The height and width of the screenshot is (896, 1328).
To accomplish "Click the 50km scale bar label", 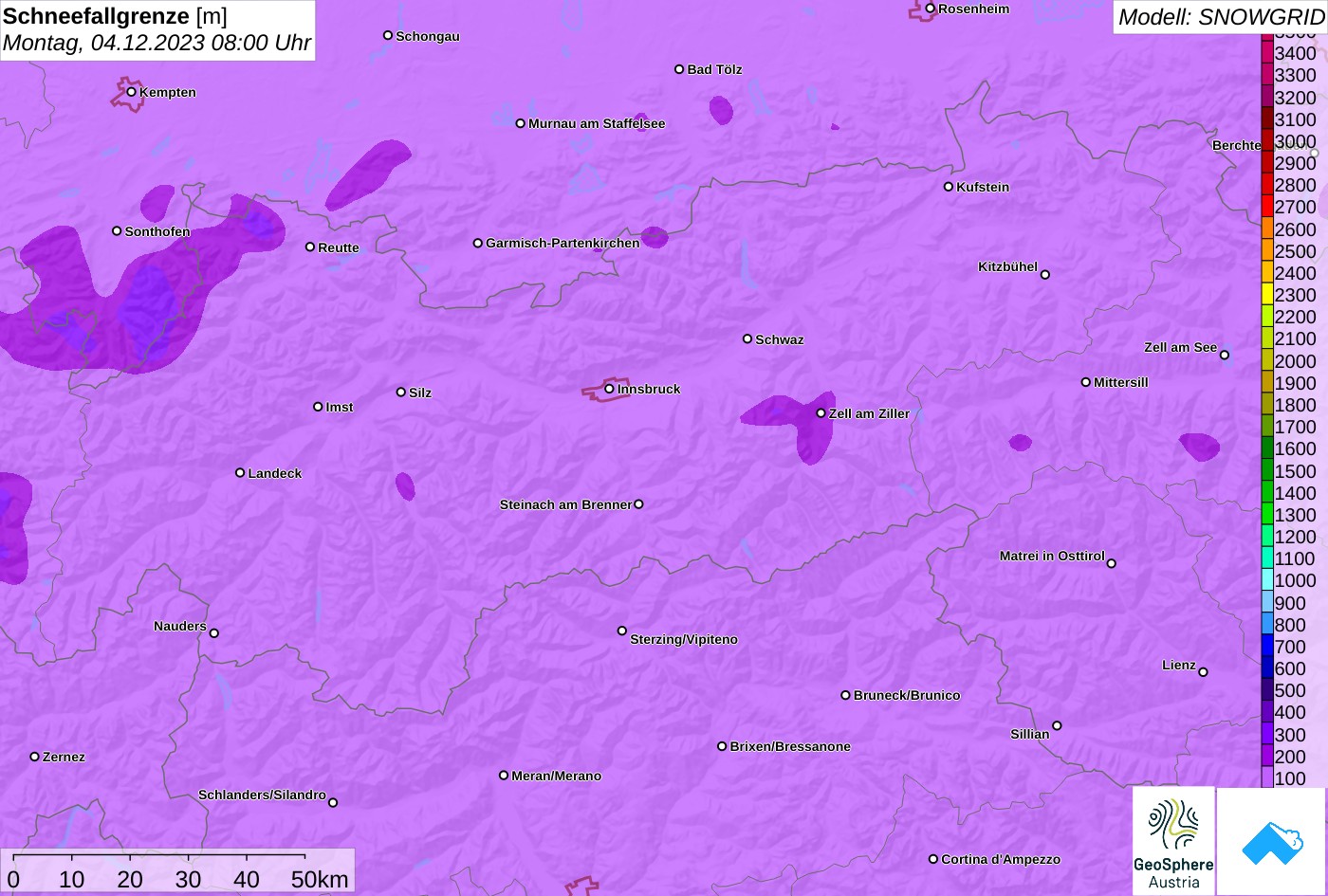I will [x=320, y=880].
